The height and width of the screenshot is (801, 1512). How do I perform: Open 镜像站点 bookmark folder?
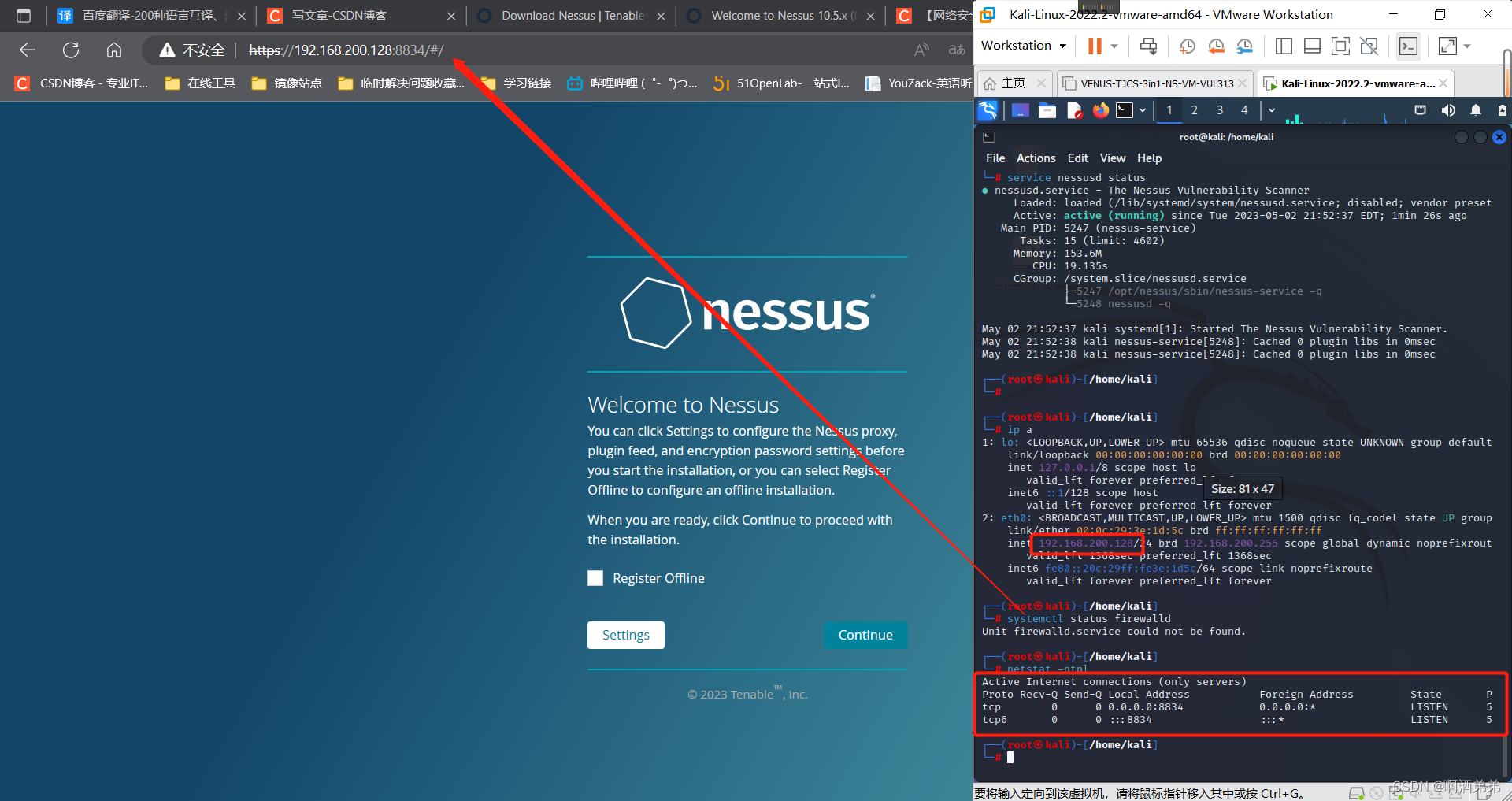click(x=287, y=83)
